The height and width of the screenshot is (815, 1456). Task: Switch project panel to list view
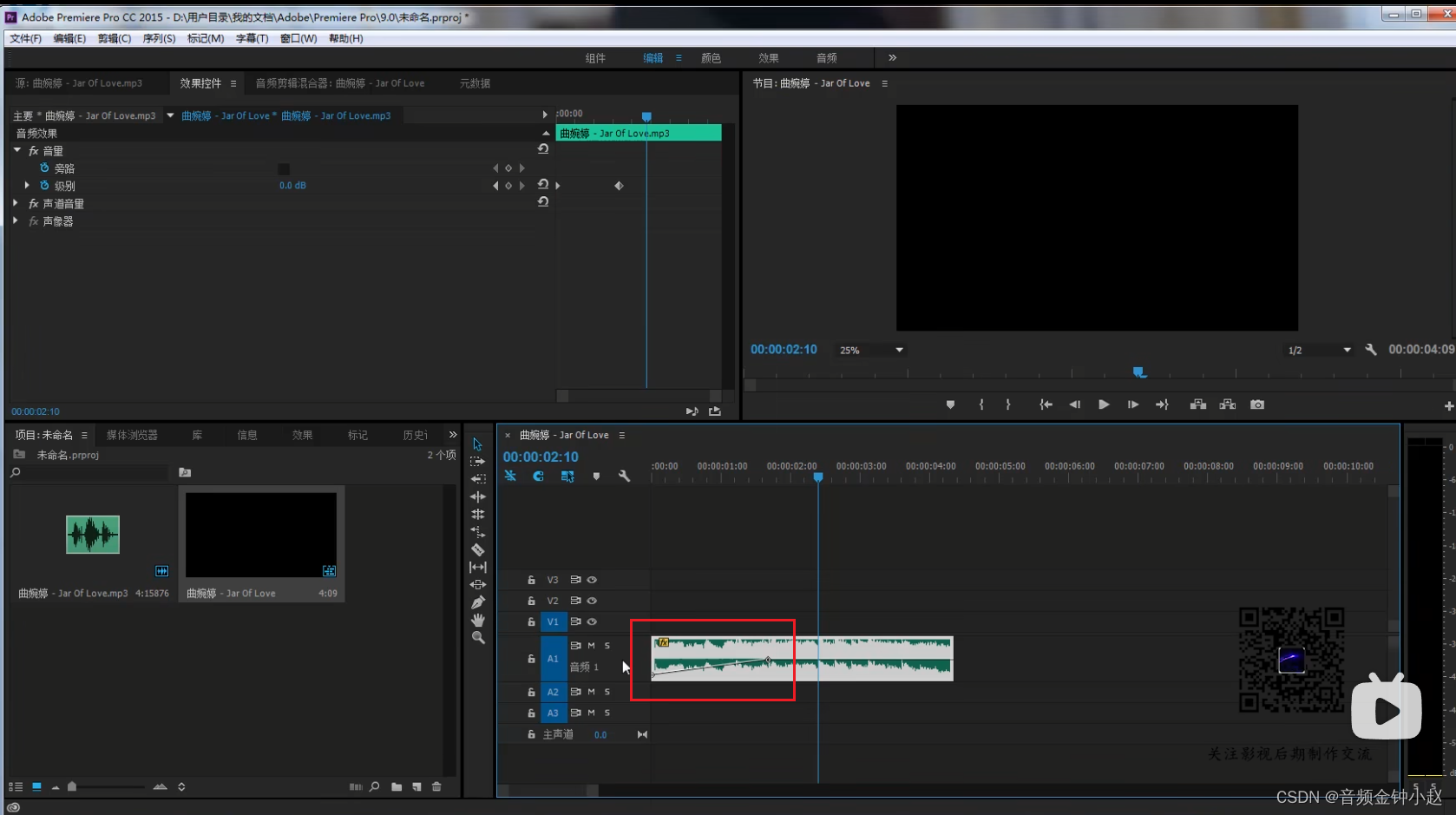pyautogui.click(x=16, y=787)
